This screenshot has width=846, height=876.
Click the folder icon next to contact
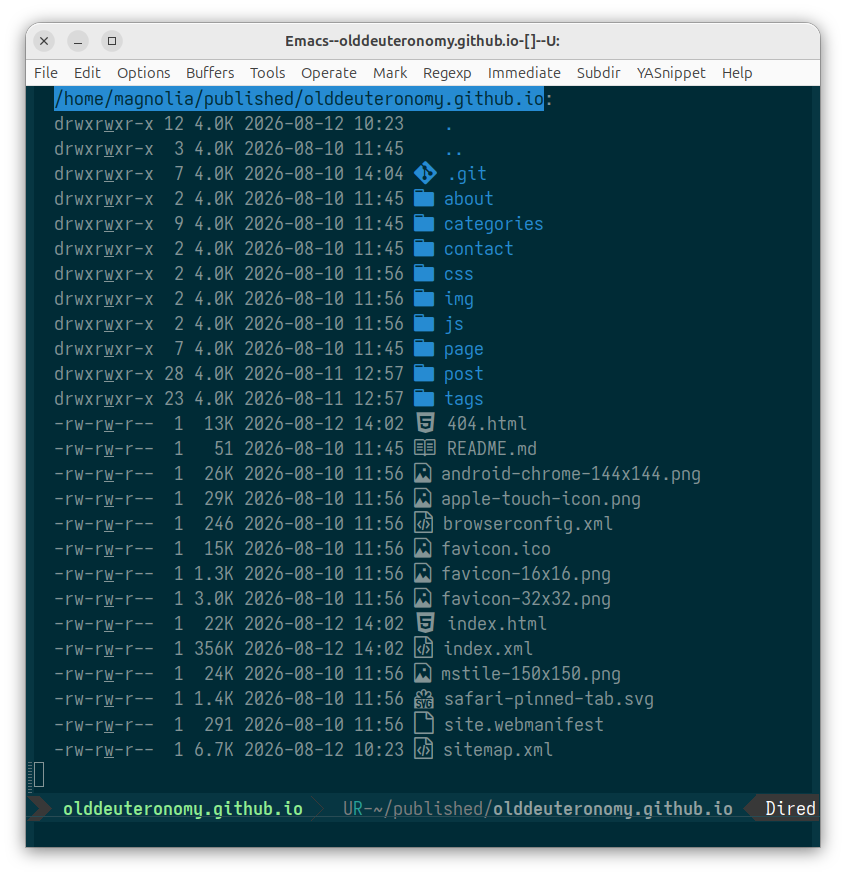424,248
